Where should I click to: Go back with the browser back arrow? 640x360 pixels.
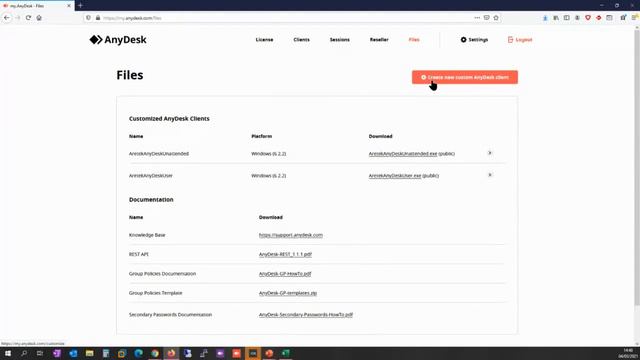[x=7, y=18]
